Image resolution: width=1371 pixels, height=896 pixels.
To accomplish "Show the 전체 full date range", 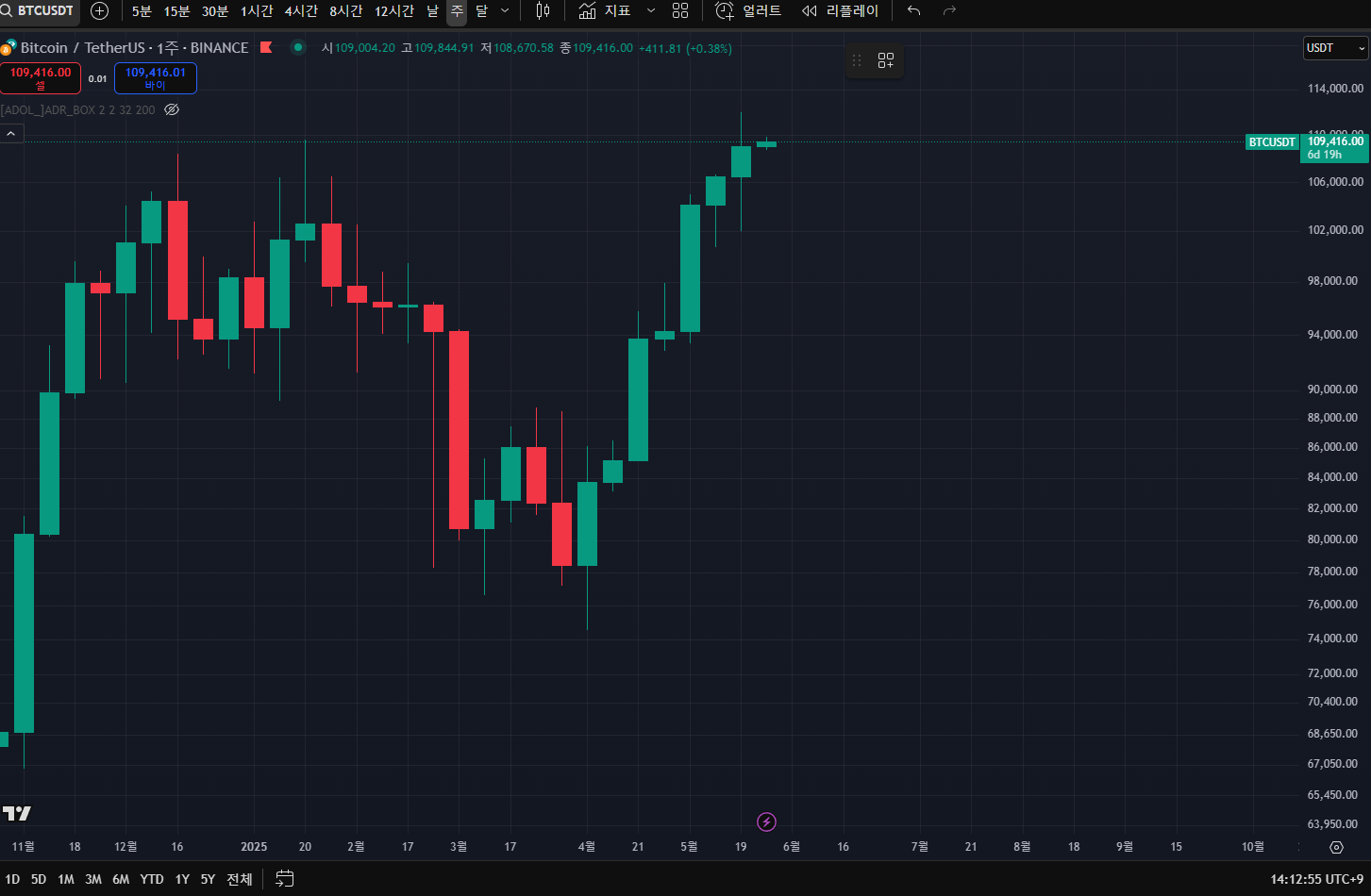I will (x=240, y=879).
